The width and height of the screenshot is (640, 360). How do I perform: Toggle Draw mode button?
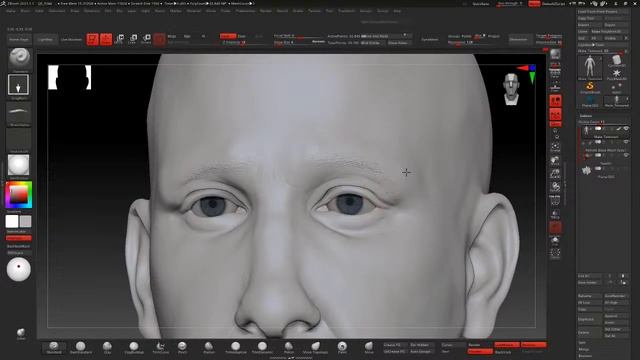point(106,39)
